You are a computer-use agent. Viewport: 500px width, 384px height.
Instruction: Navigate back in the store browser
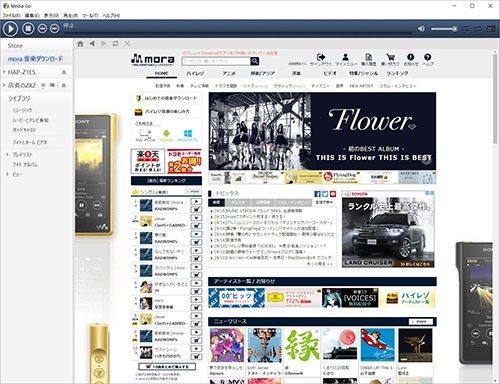(92, 44)
